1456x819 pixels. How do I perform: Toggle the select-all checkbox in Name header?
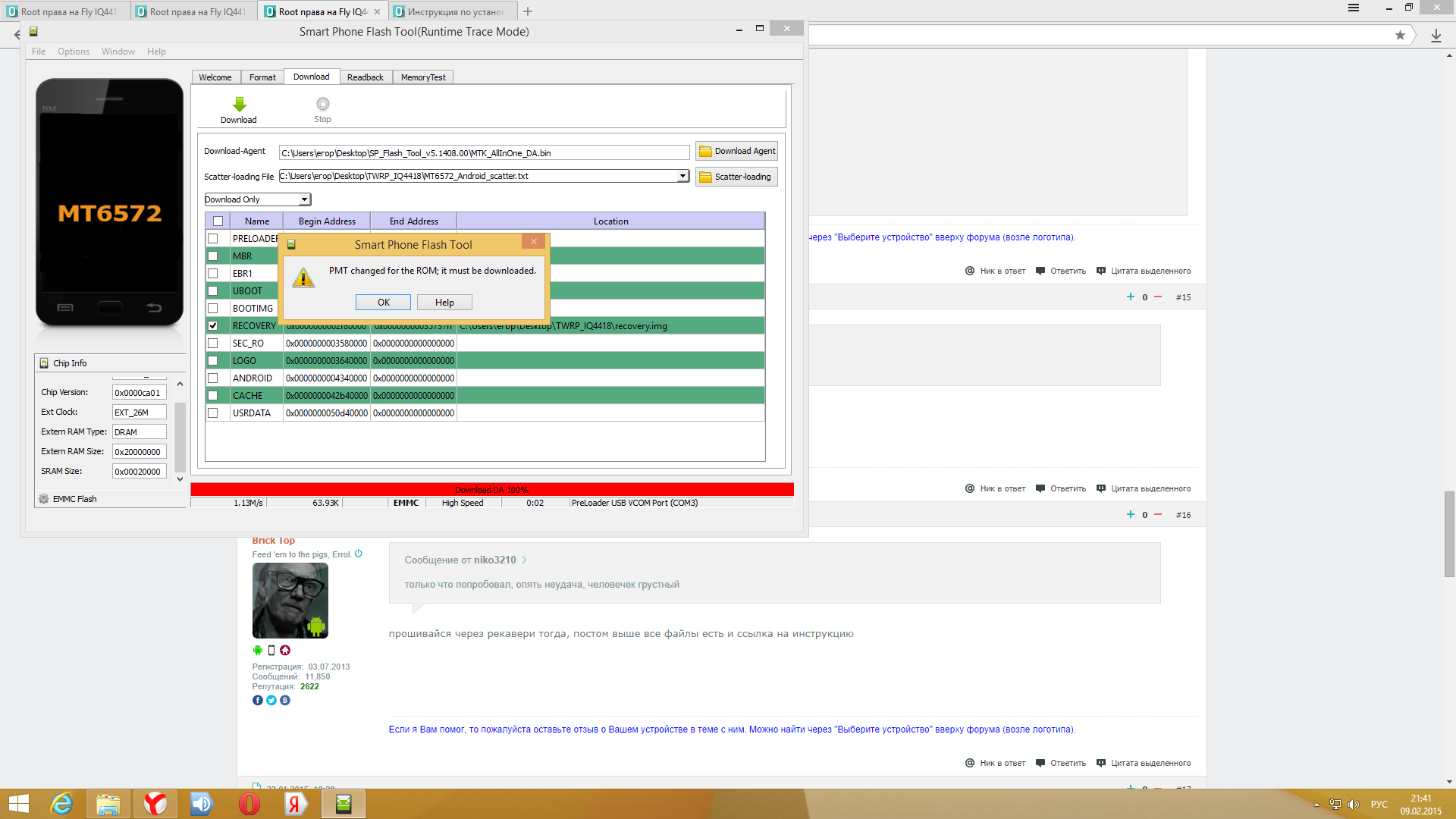[218, 221]
